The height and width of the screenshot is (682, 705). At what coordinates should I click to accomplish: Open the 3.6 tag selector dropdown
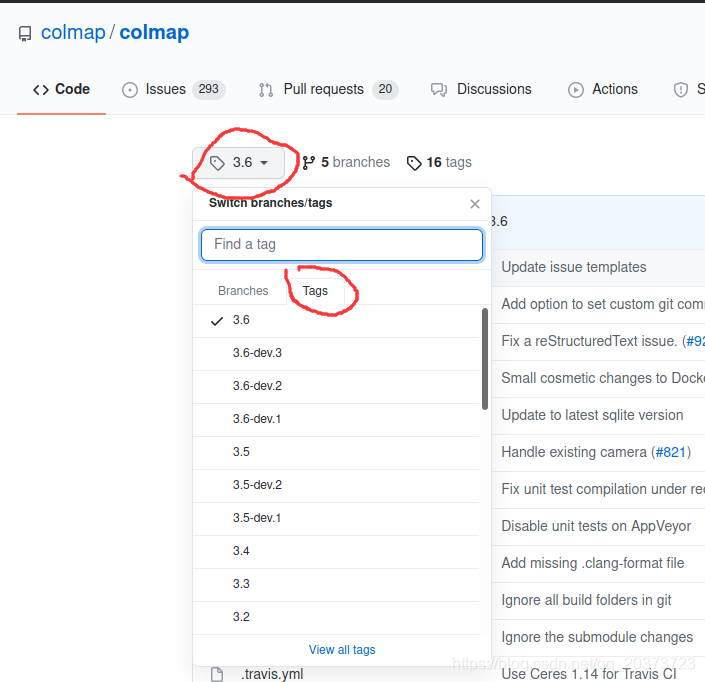(x=238, y=162)
